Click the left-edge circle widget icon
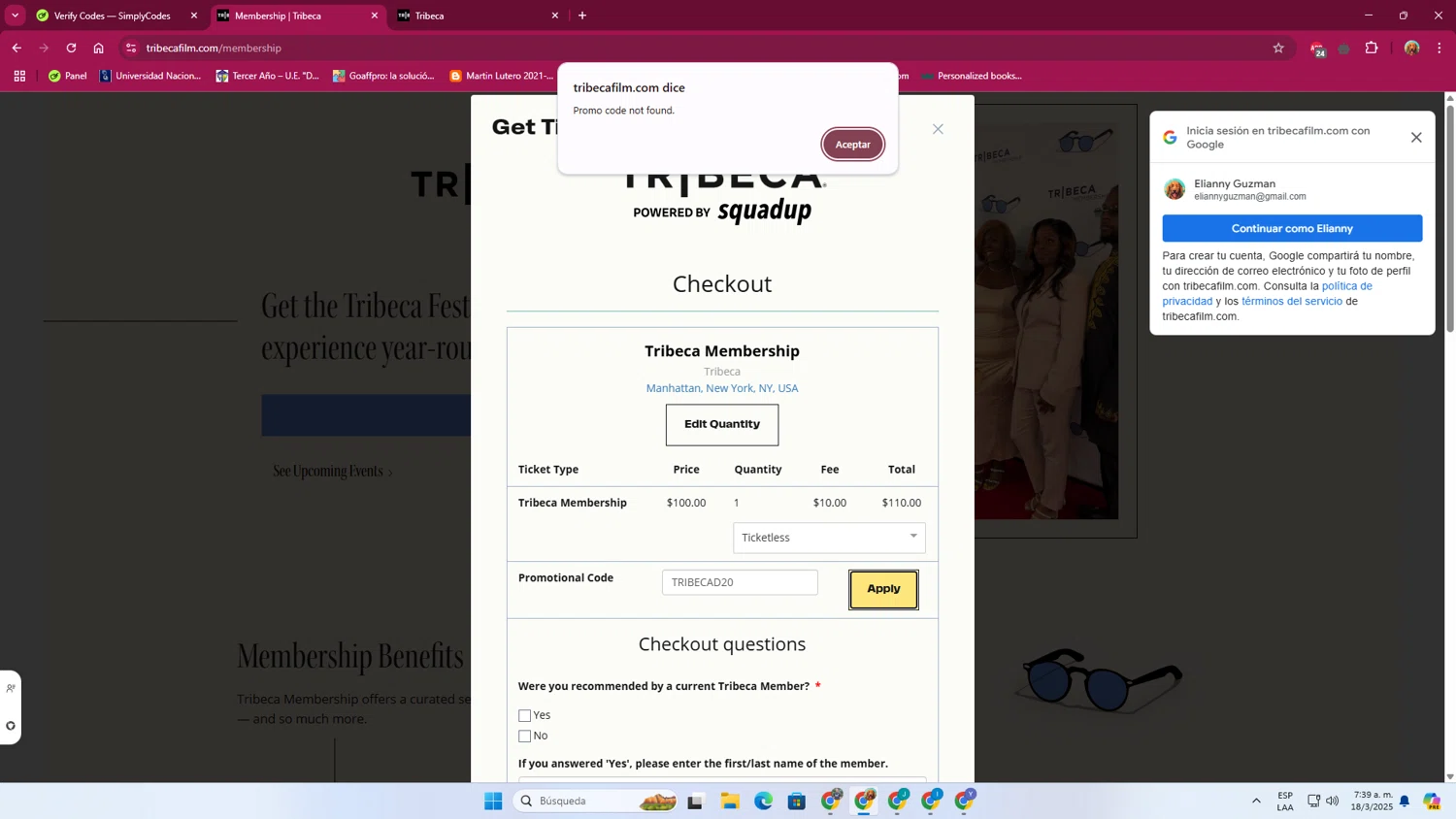The image size is (1456, 819). 11,726
